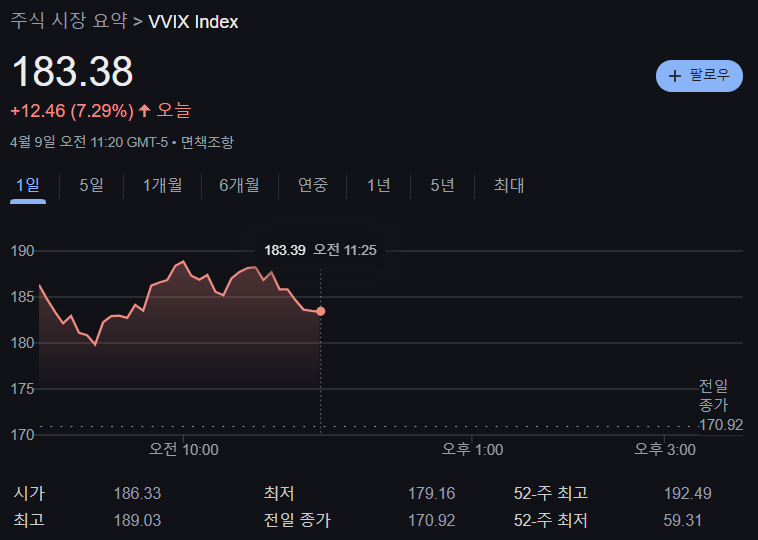This screenshot has height=540, width=758.
Task: Click the plus icon on the 팔로우 button
Action: click(x=675, y=76)
